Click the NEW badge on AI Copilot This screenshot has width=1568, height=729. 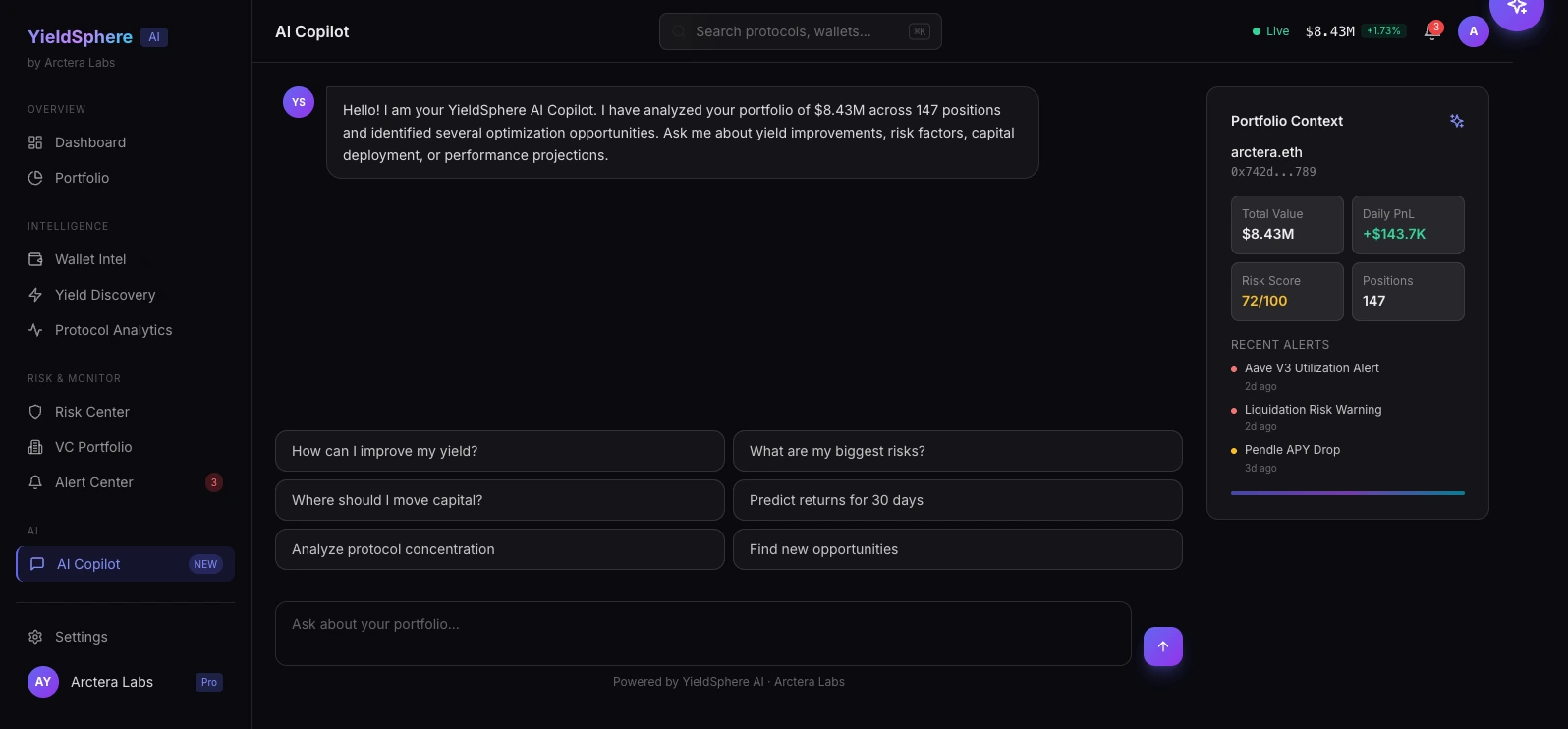pos(205,564)
